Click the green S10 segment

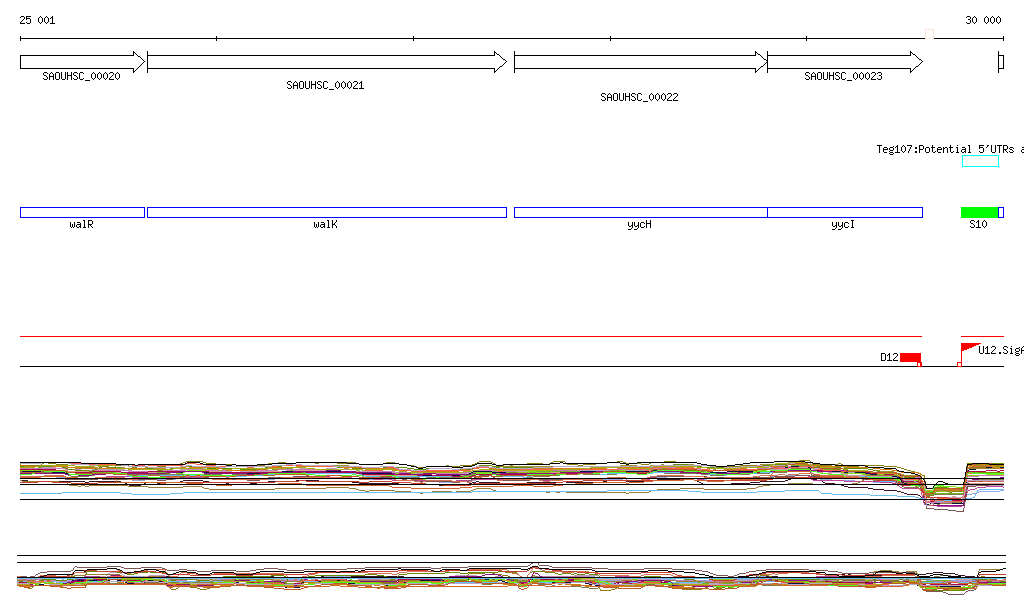pyautogui.click(x=979, y=212)
